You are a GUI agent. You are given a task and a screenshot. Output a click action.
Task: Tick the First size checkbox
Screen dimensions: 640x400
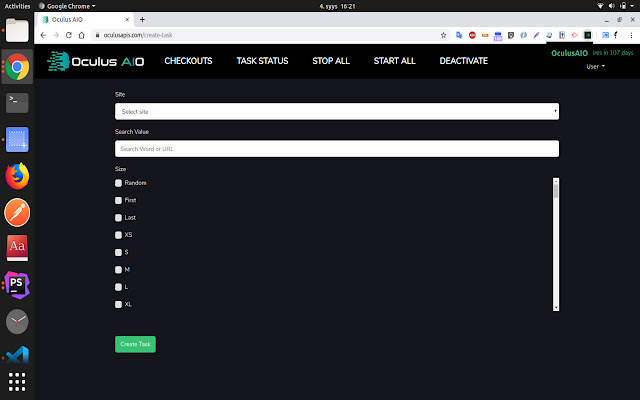pyautogui.click(x=118, y=200)
